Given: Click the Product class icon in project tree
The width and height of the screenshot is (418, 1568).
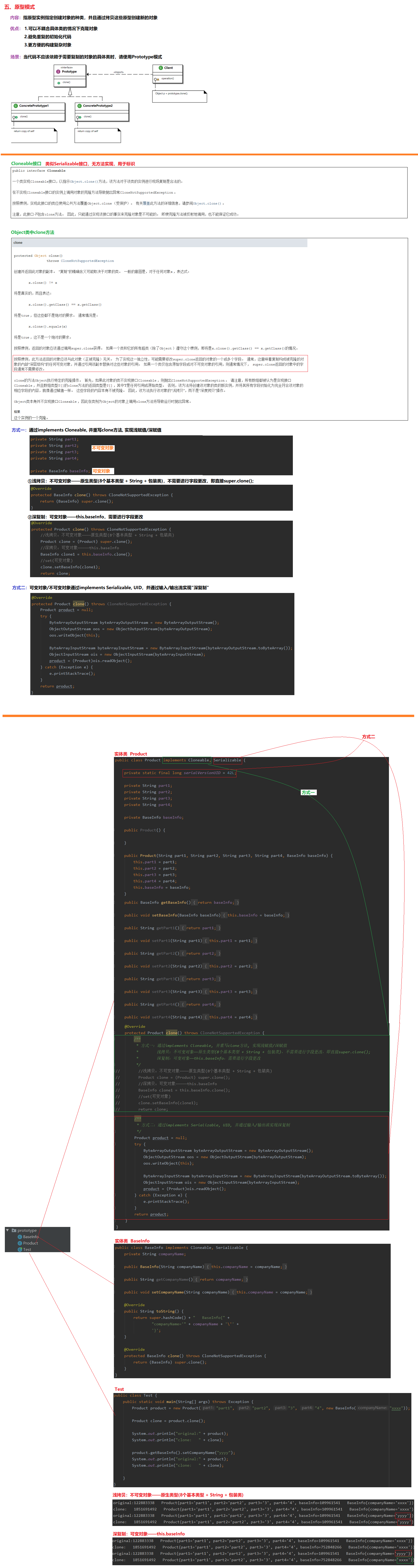Looking at the screenshot, I should 20,1243.
